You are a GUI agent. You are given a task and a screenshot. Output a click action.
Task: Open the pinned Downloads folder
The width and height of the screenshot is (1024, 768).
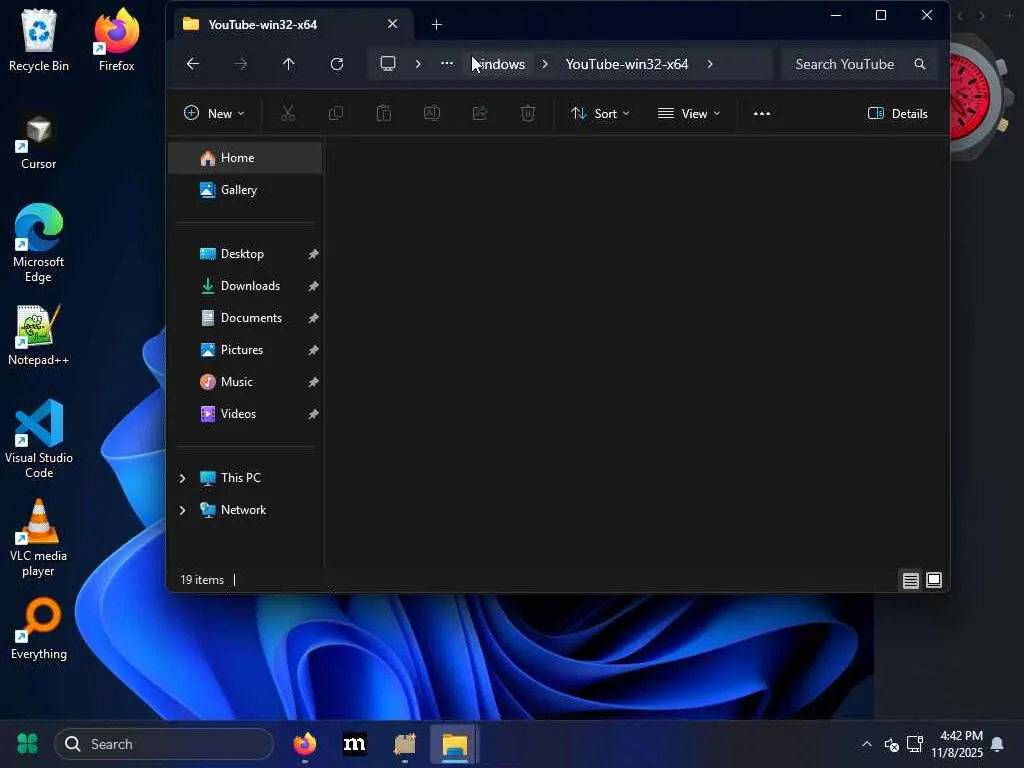point(245,285)
